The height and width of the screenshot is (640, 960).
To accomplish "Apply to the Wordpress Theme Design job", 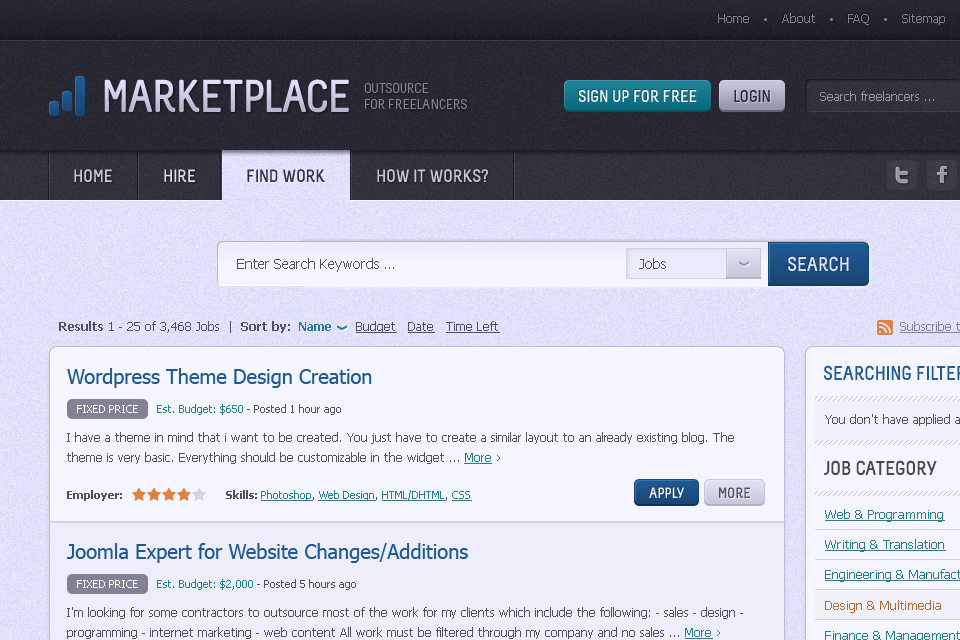I will pos(665,492).
